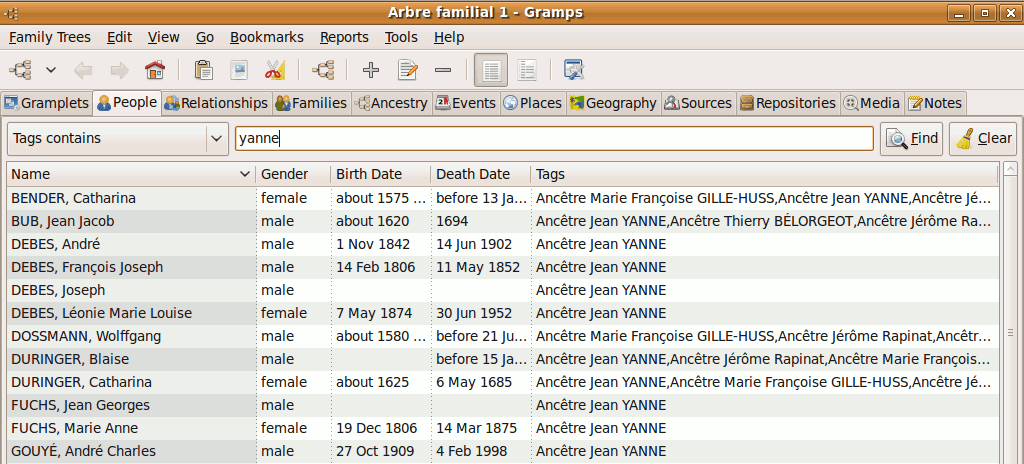This screenshot has width=1024, height=464.
Task: Select the row DEBES, Joseph
Action: tap(503, 290)
